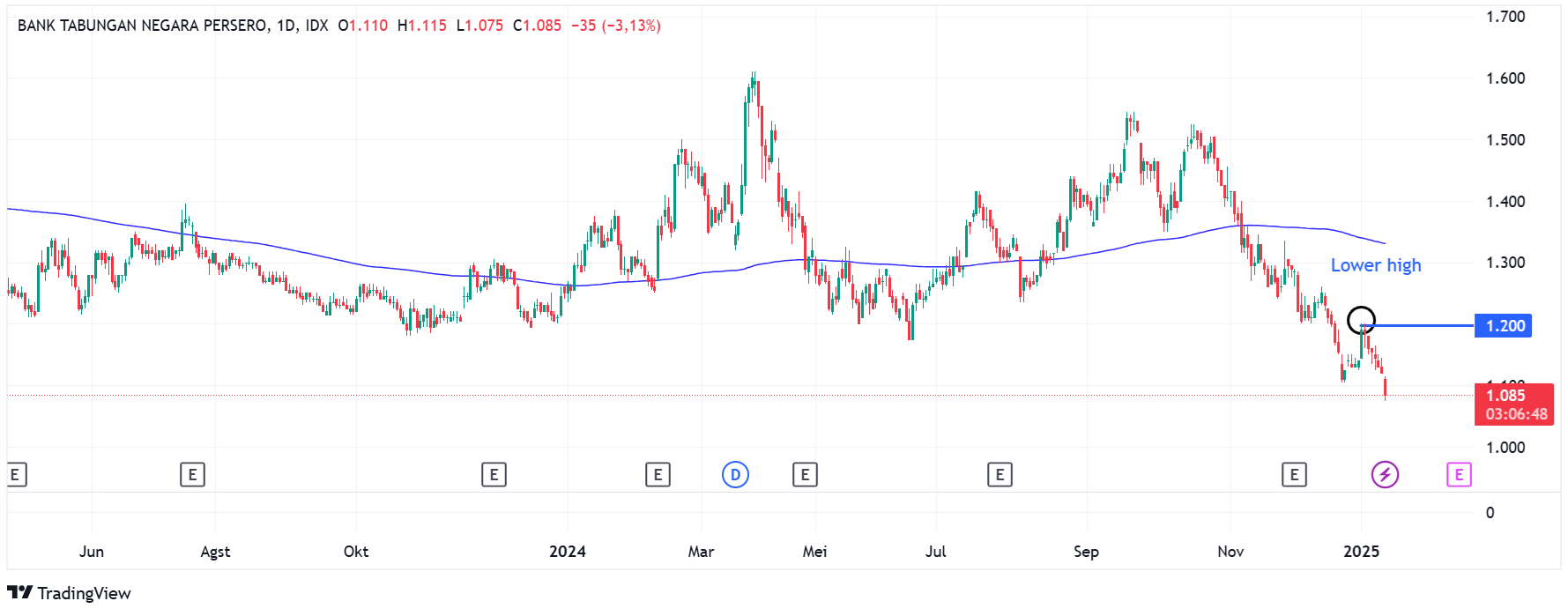Select the 'Lower high' text annotation
The height and width of the screenshot is (616, 1568).
(x=1376, y=265)
